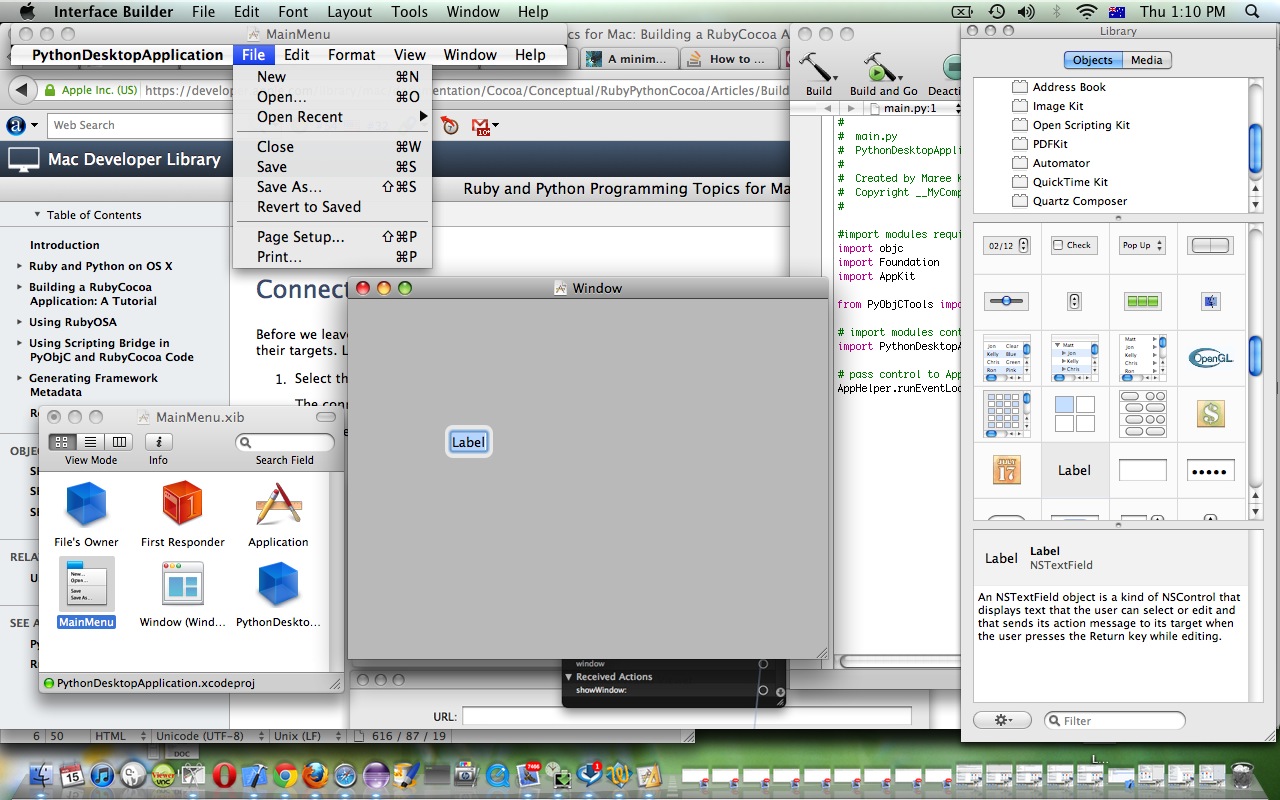Click the Filter field in the Library panel
This screenshot has height=800, width=1280.
pyautogui.click(x=1113, y=719)
